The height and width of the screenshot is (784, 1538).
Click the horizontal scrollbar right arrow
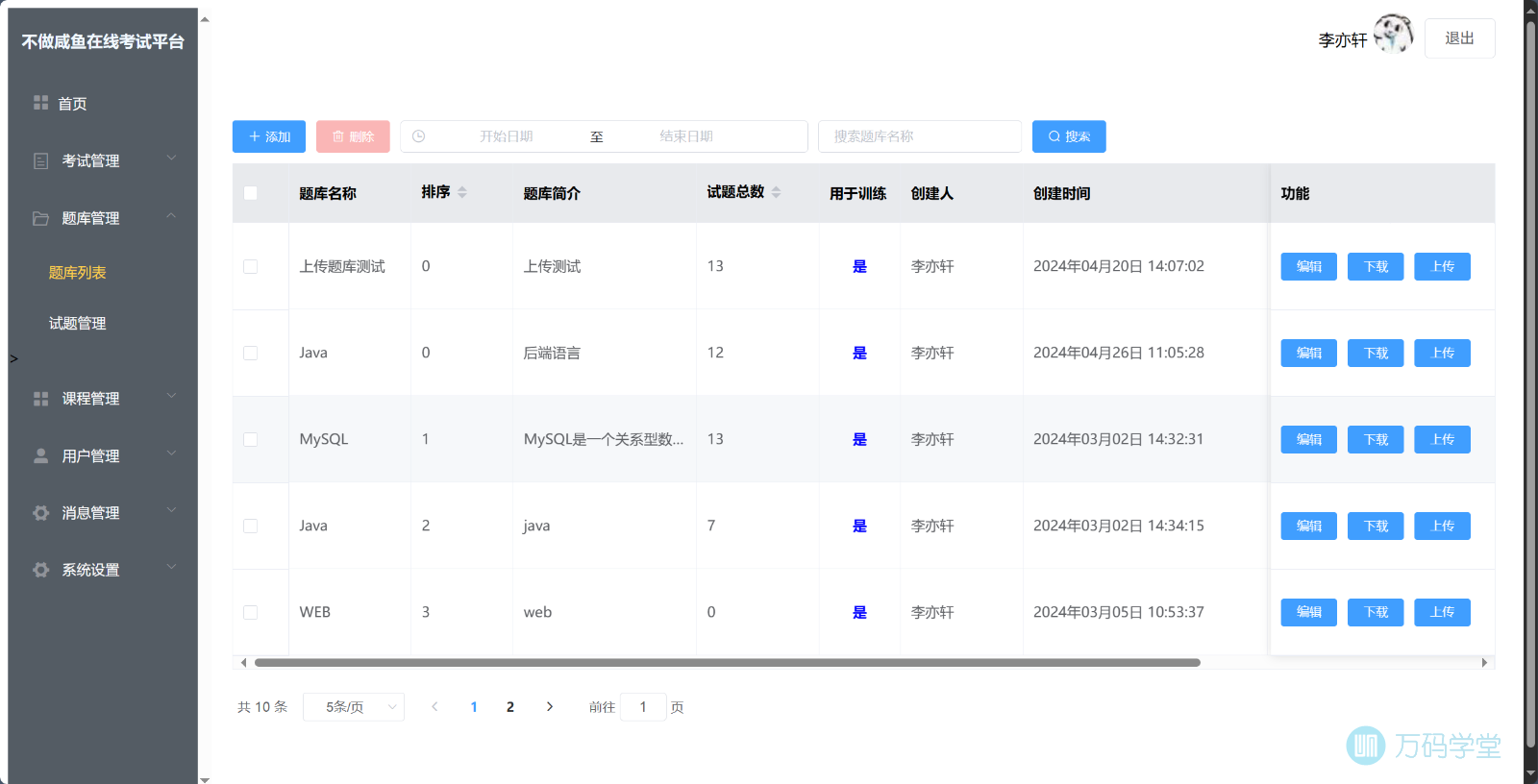coord(1484,662)
